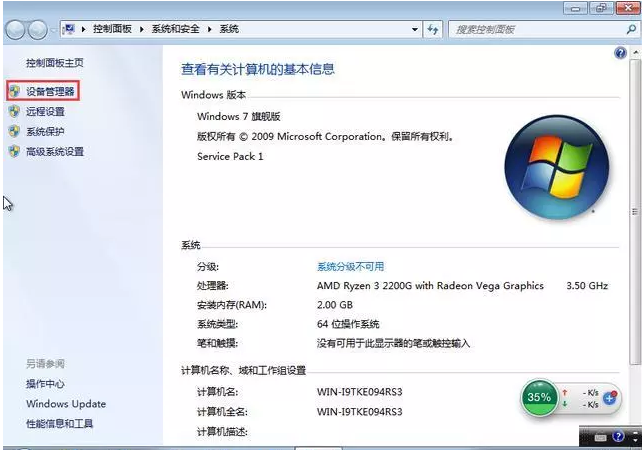Image resolution: width=642 pixels, height=450 pixels.
Task: Click the search magnifier icon
Action: coord(631,29)
